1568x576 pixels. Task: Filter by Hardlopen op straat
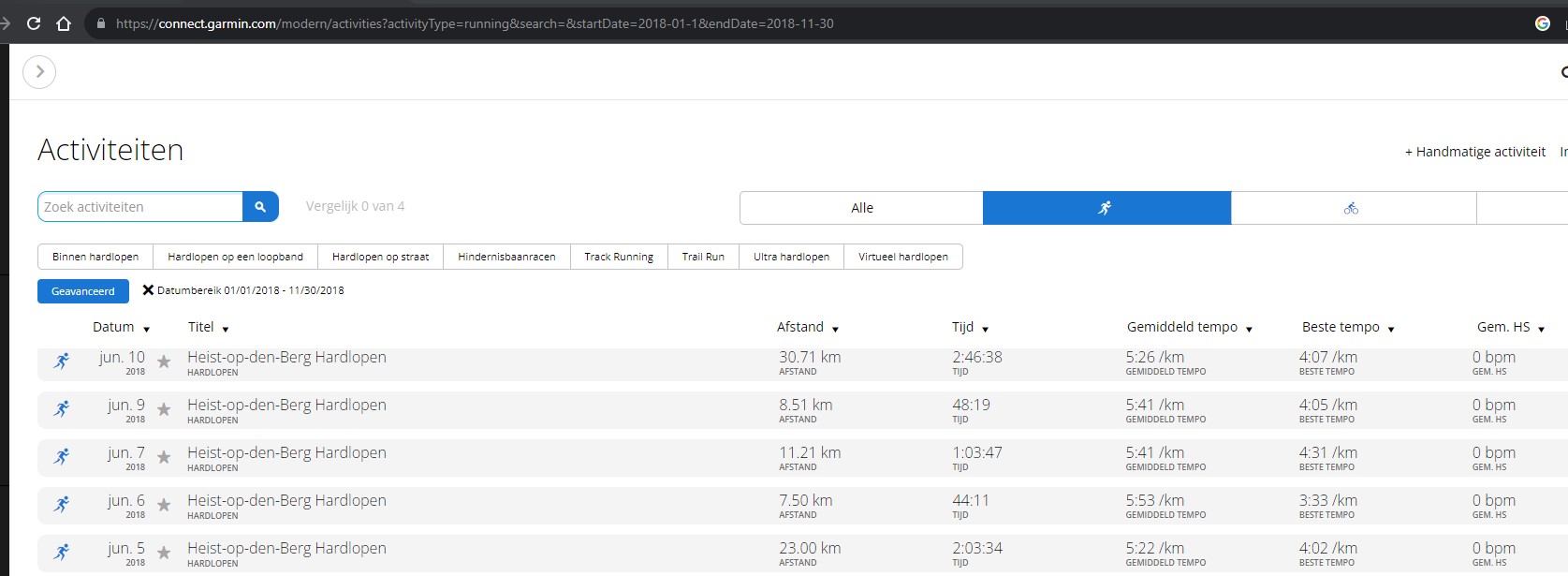[380, 257]
